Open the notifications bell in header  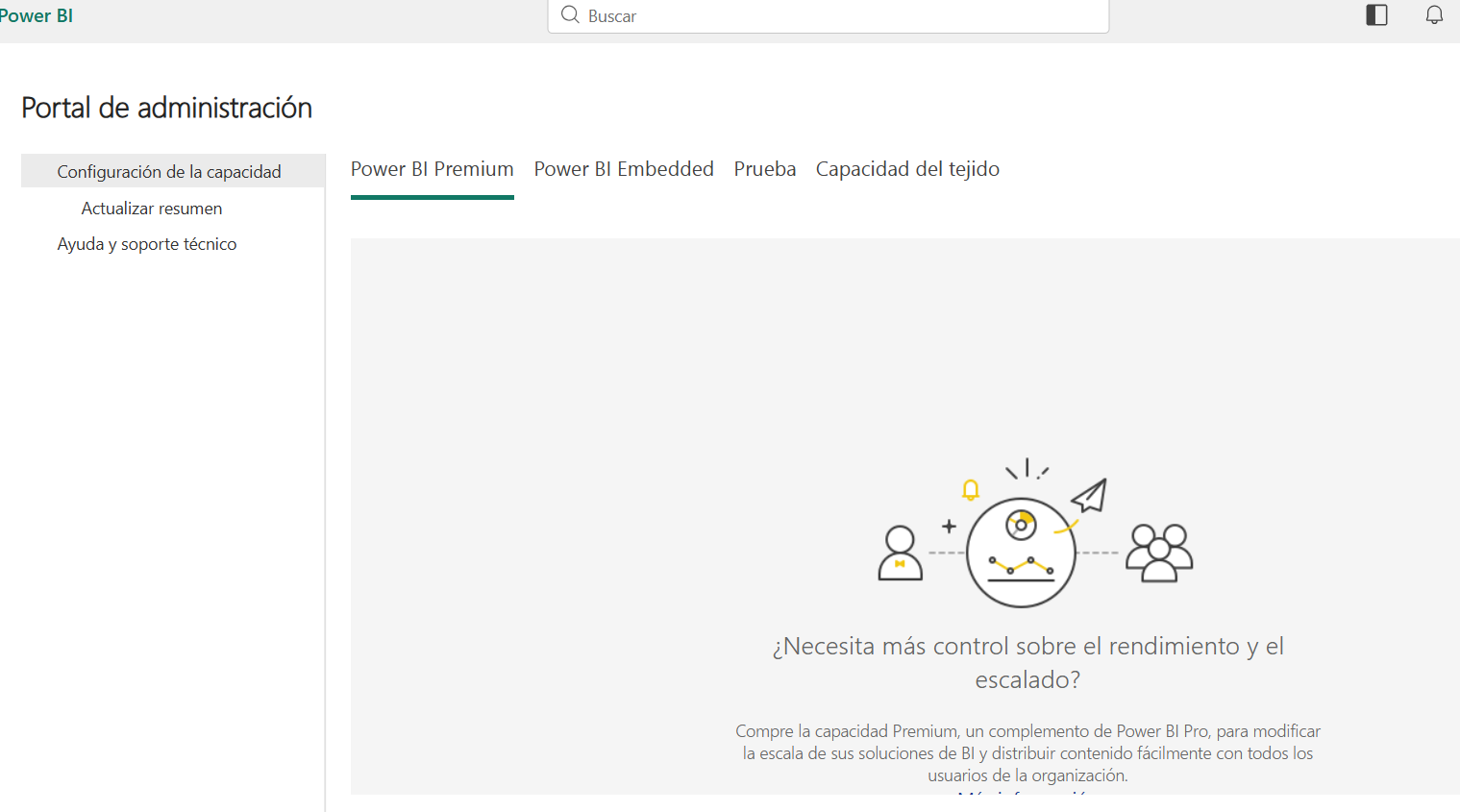point(1433,15)
